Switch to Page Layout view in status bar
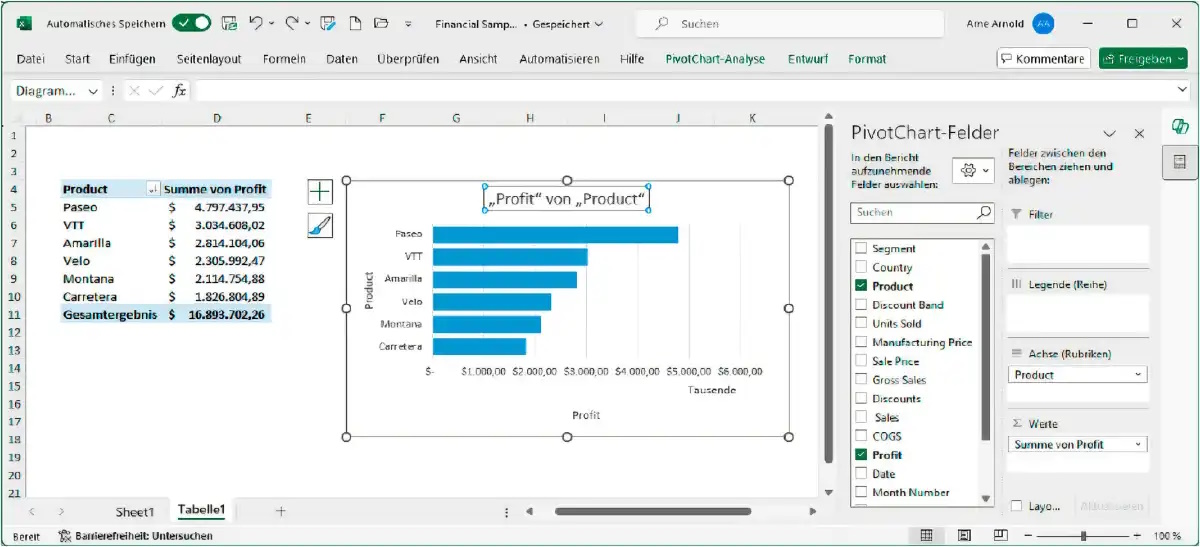This screenshot has height=547, width=1200. 962,536
